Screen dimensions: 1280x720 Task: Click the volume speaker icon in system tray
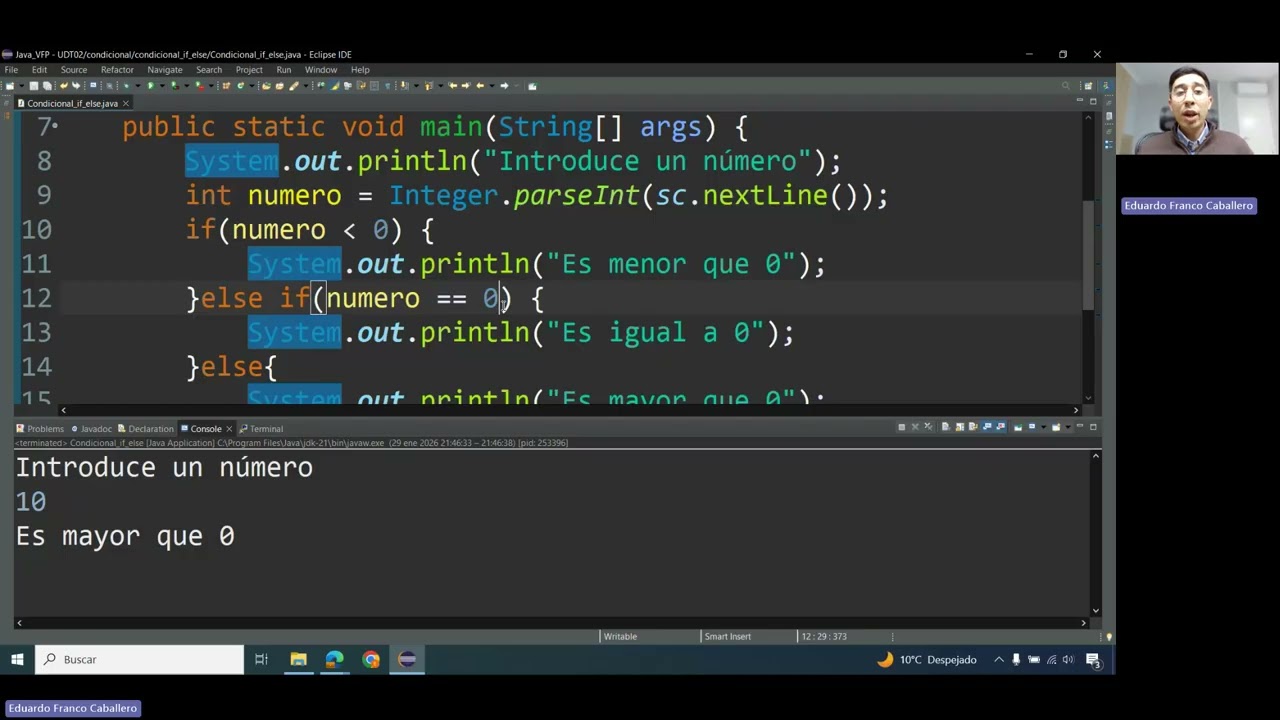[x=1068, y=659]
